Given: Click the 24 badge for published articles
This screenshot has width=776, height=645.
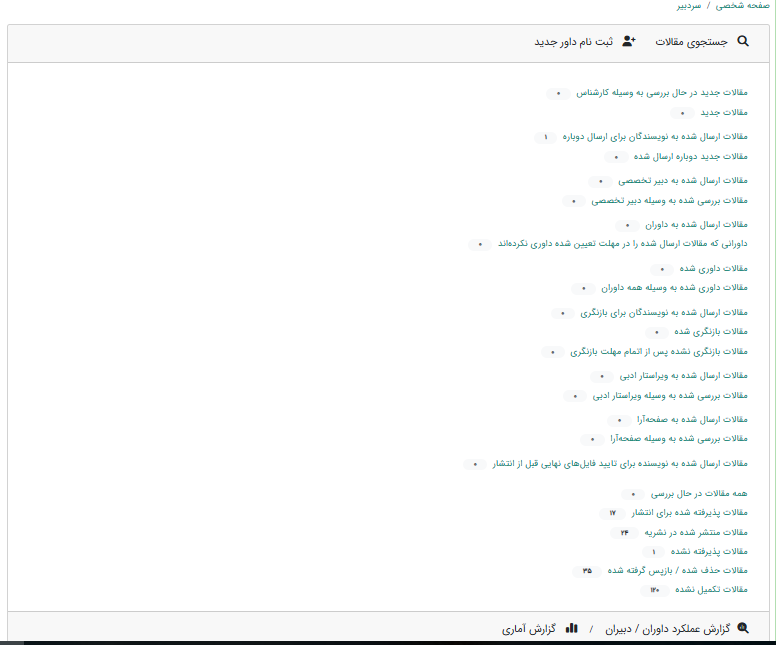Looking at the screenshot, I should pyautogui.click(x=624, y=532).
